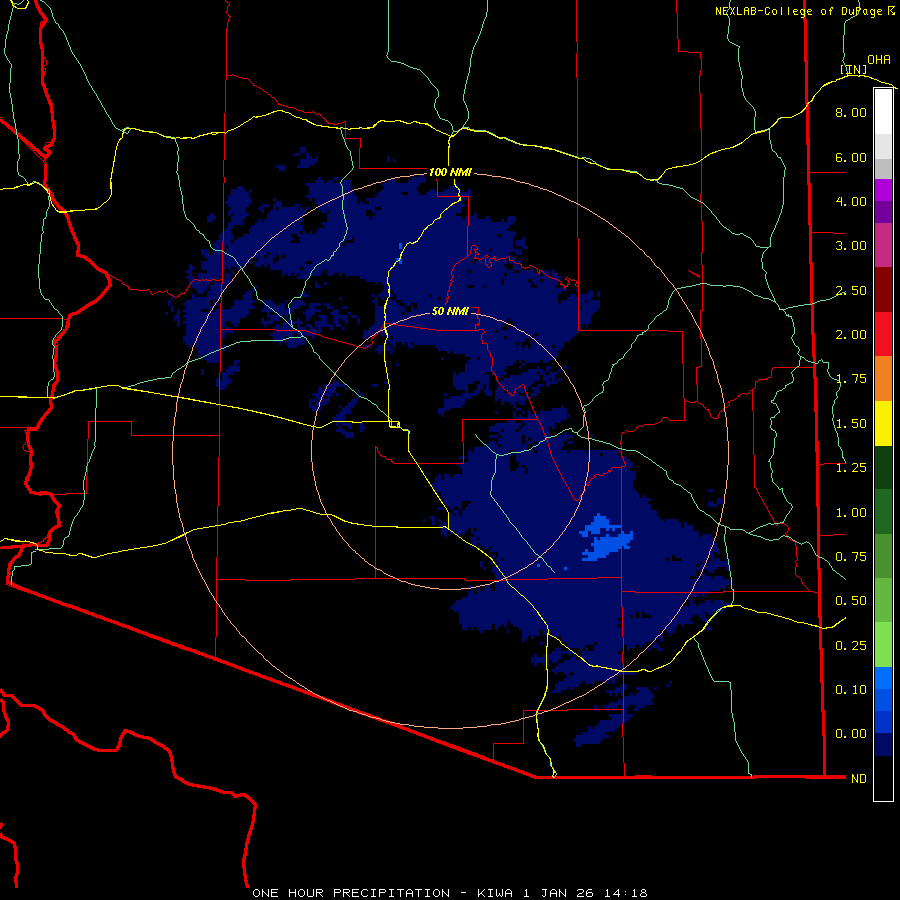Pick the magenta swatch above 4.00
Screen dimensions: 900x900
pos(883,190)
